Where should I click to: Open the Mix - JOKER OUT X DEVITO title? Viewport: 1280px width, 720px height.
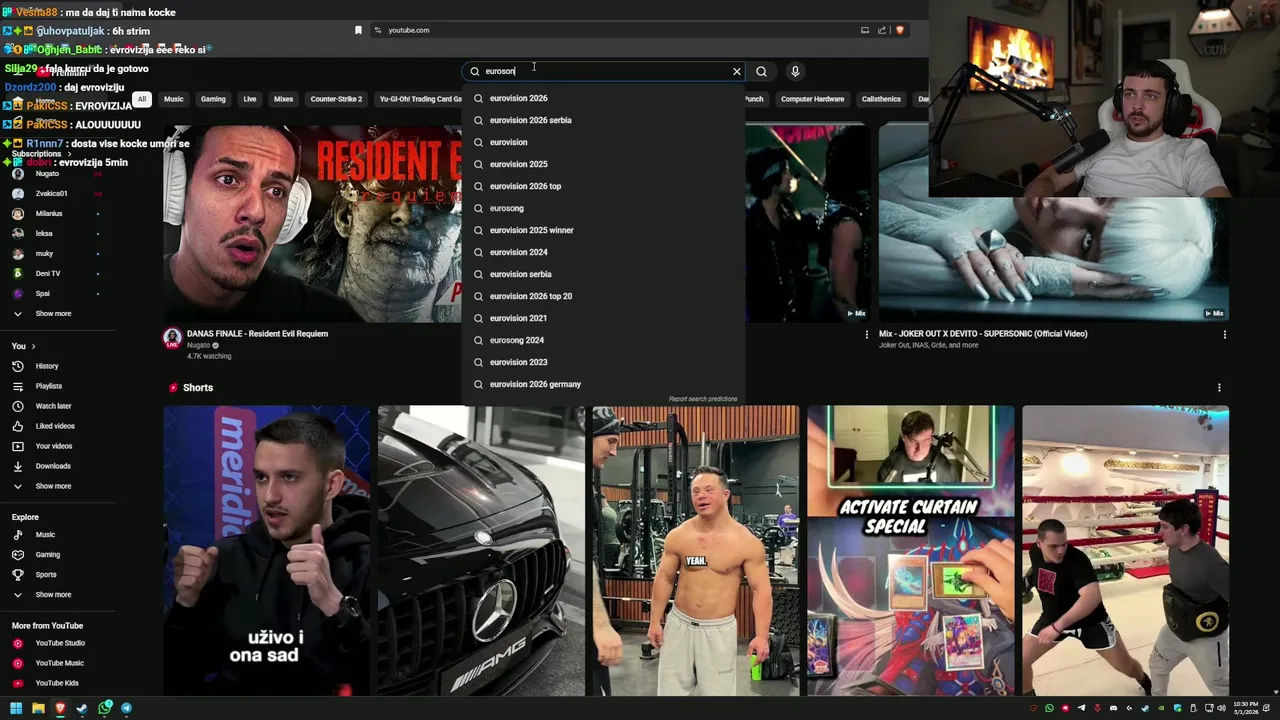[x=983, y=334]
